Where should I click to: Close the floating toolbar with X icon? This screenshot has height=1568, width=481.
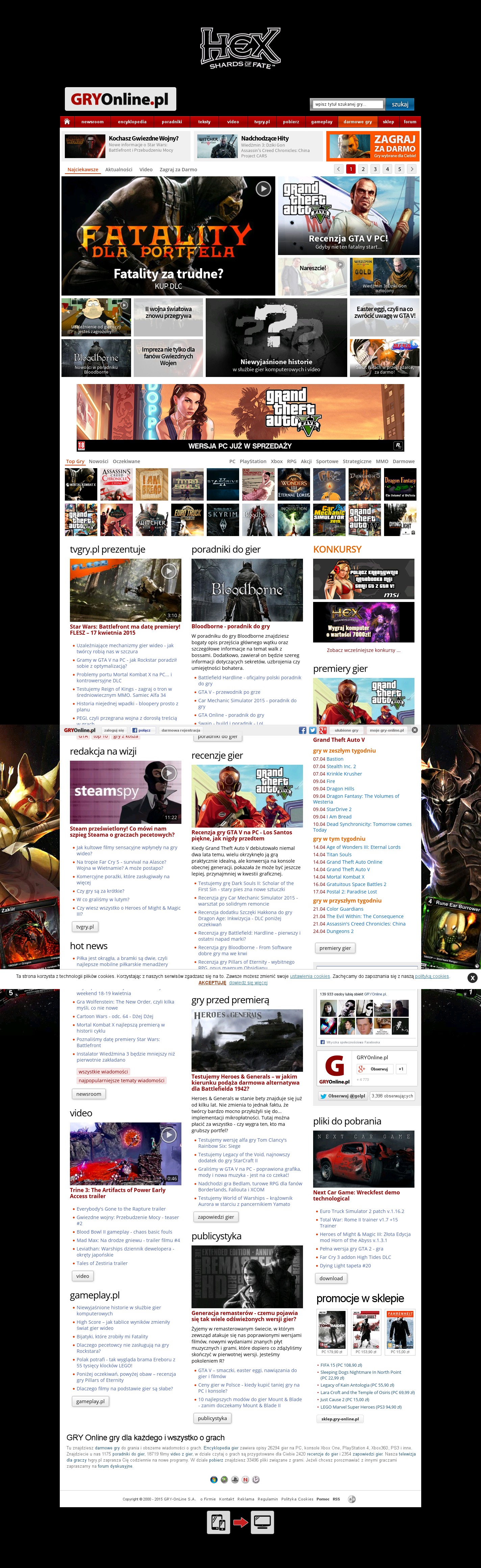pyautogui.click(x=415, y=730)
